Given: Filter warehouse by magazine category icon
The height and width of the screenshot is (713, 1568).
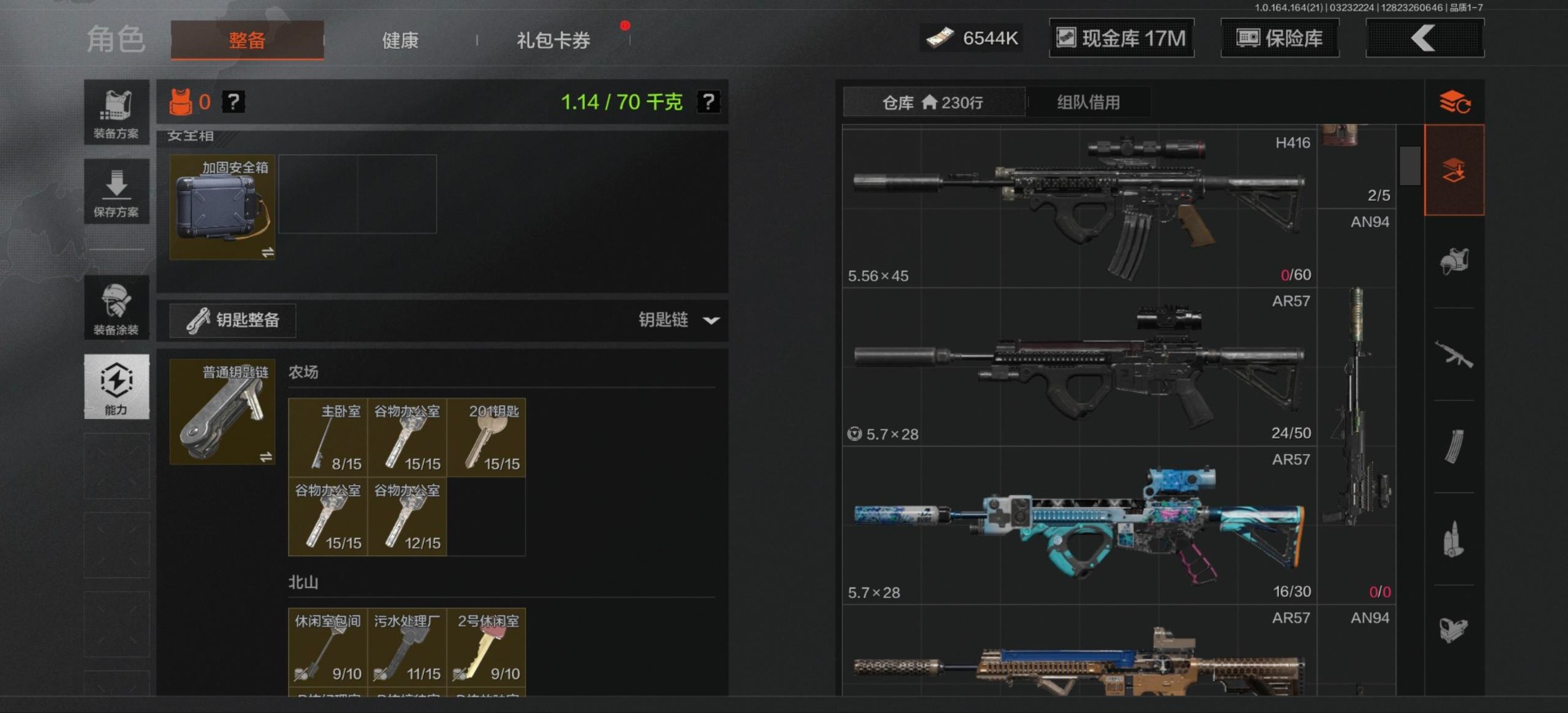Looking at the screenshot, I should (1454, 446).
